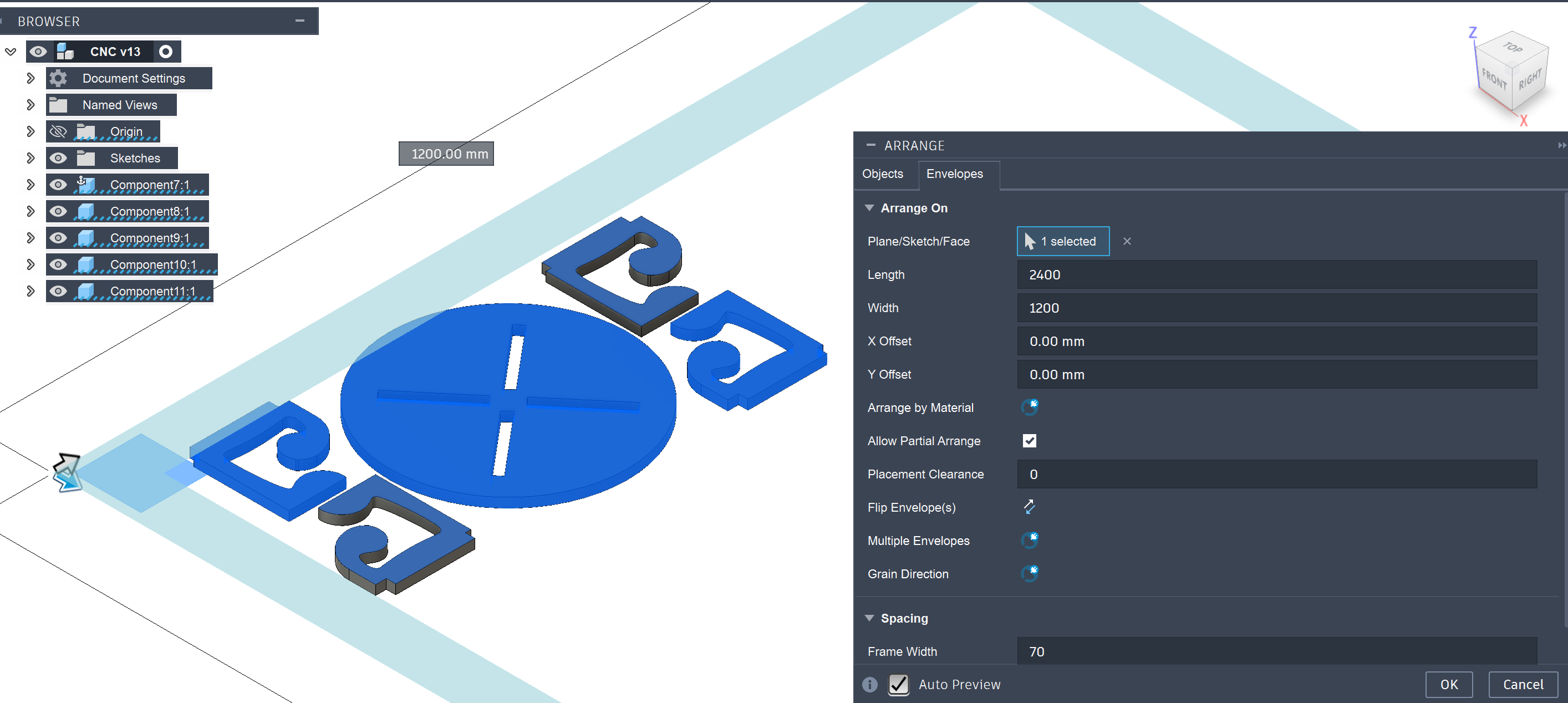Click the Multiple Envelopes toggle icon
The image size is (1568, 703).
1029,540
